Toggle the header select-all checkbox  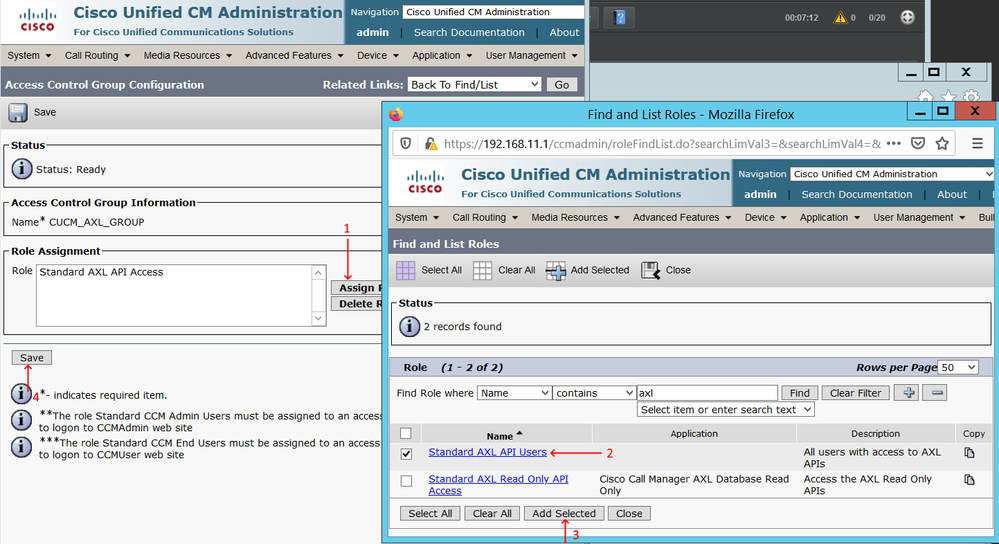pyautogui.click(x=406, y=434)
